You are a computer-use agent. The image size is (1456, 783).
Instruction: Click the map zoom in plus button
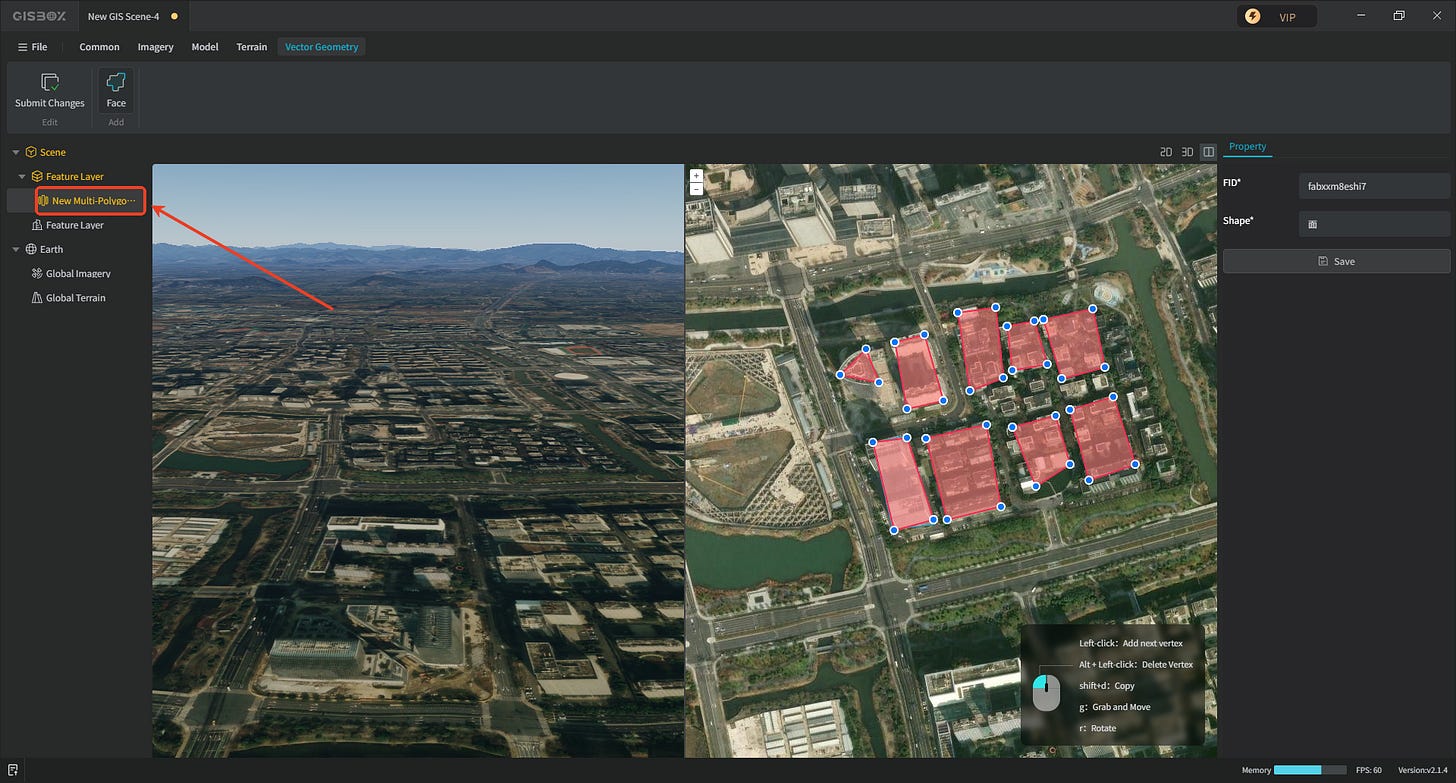pyautogui.click(x=696, y=176)
